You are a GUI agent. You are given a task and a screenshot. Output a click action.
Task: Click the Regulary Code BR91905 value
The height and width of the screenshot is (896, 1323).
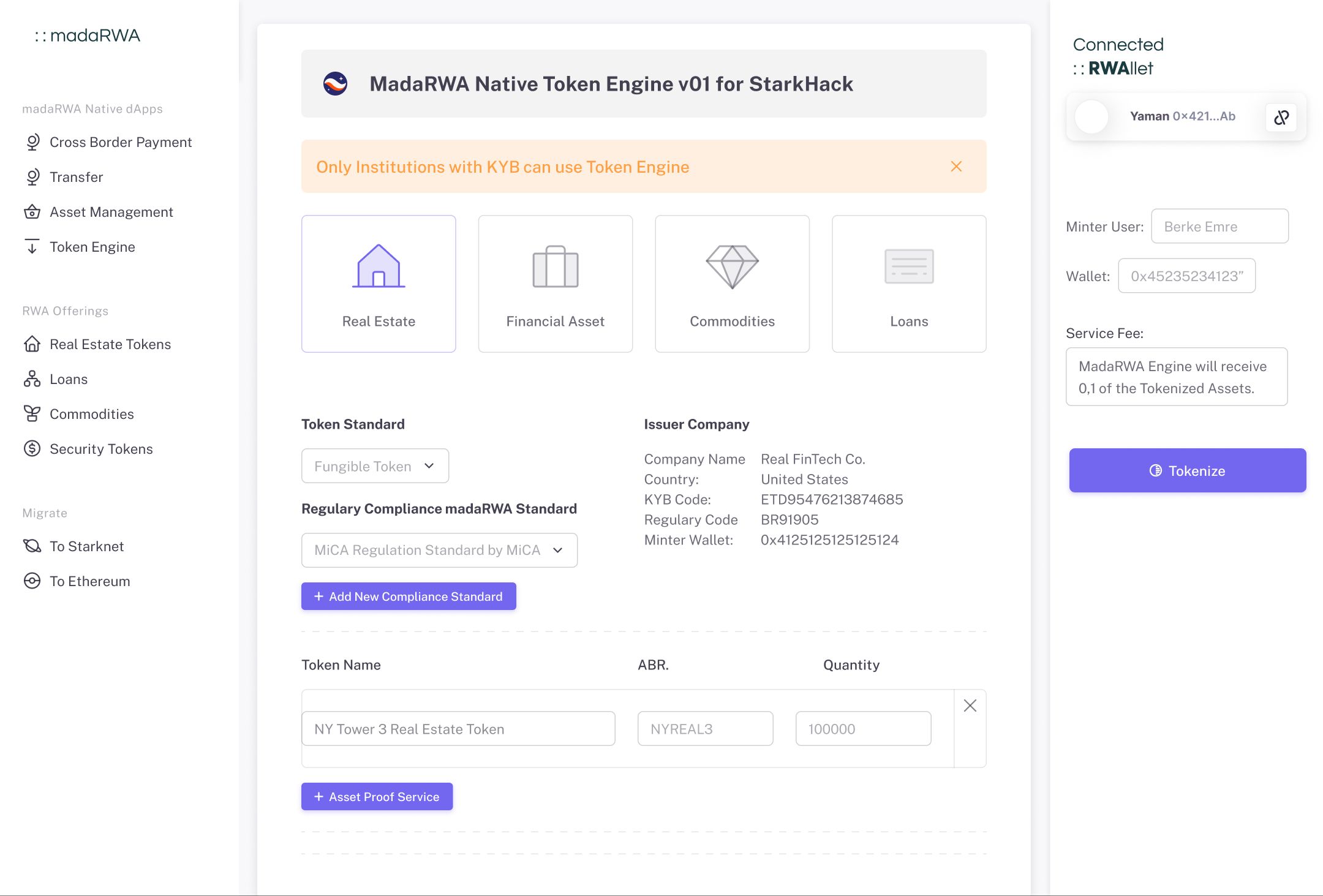pos(790,519)
